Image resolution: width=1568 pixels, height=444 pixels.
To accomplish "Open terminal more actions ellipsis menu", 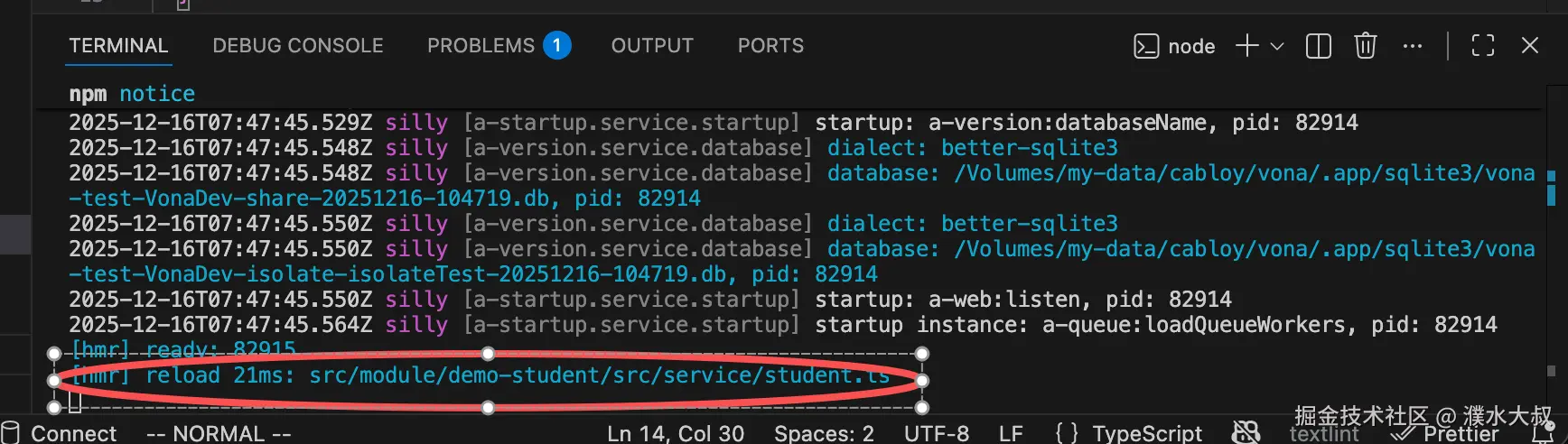I will tap(1413, 46).
